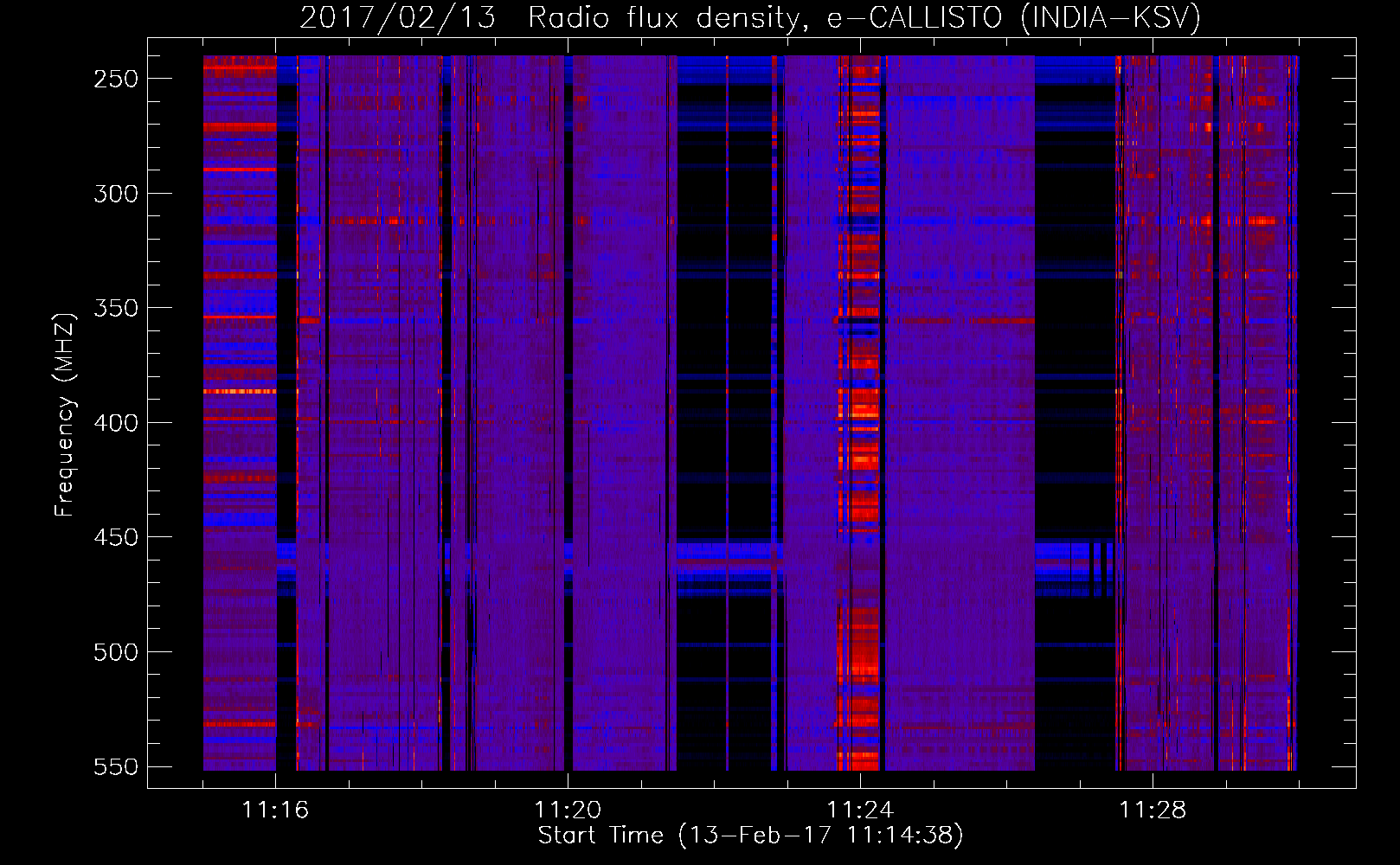Click the "Start Time (13-Feb-17 11:14:38)" axis label
Viewport: 1400px width, 865px height.
tap(750, 836)
